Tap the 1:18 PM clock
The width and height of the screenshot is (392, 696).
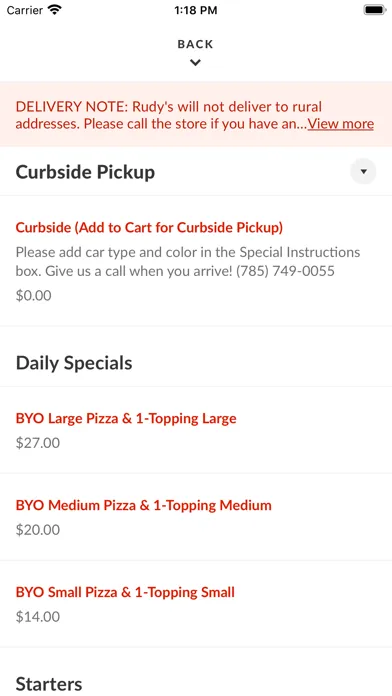tap(196, 10)
